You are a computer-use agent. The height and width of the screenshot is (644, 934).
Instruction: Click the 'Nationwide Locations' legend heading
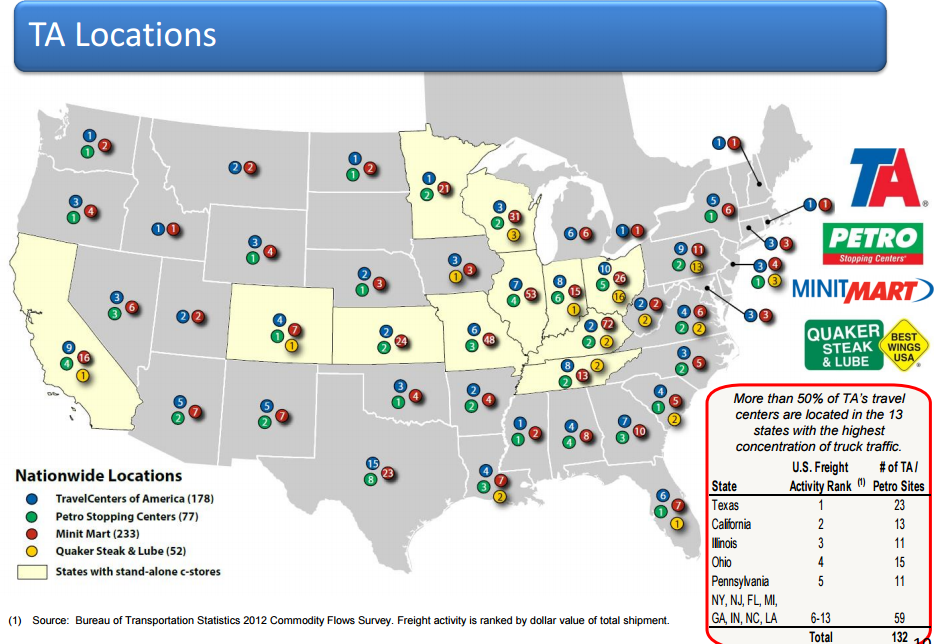tap(99, 475)
